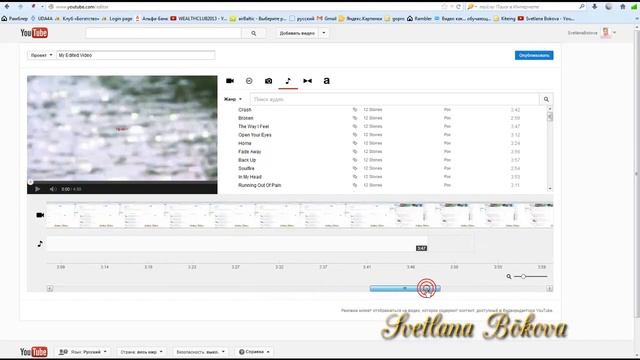Viewport: 640px width, 360px height.
Task: Click the audio search input field
Action: point(395,99)
